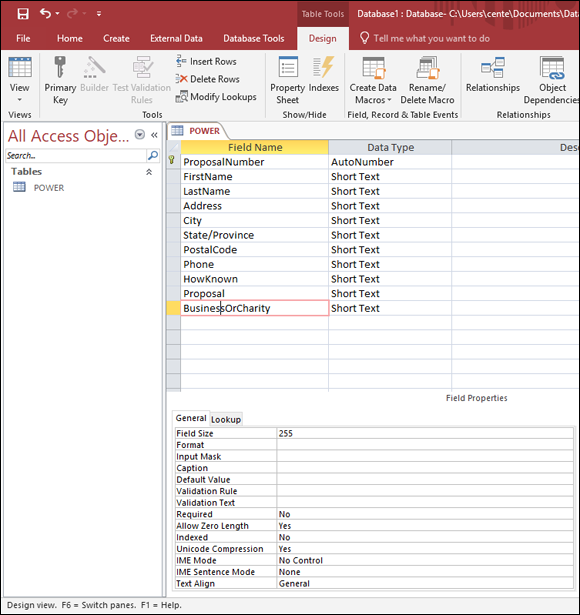The width and height of the screenshot is (580, 615).
Task: Click the Object Dependencies icon
Action: (x=552, y=67)
